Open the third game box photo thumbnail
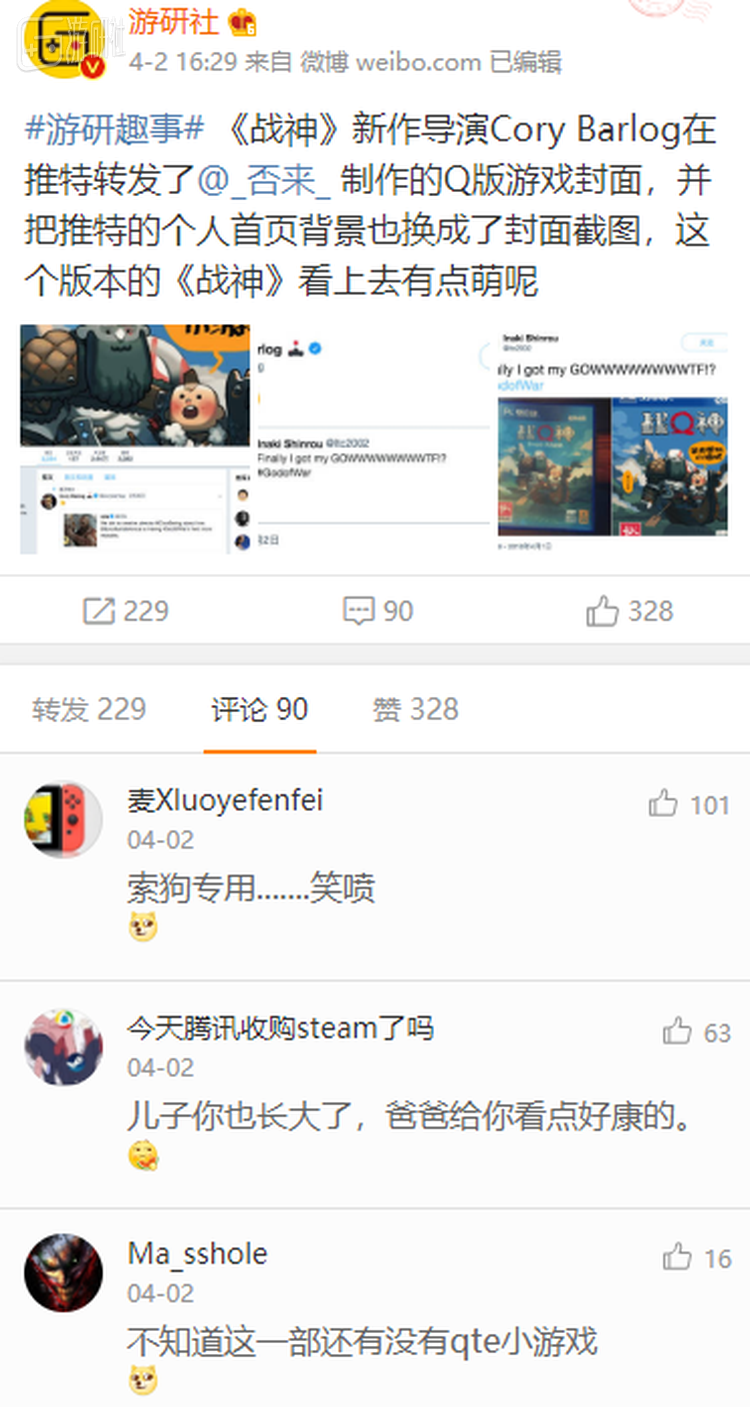 (x=613, y=439)
